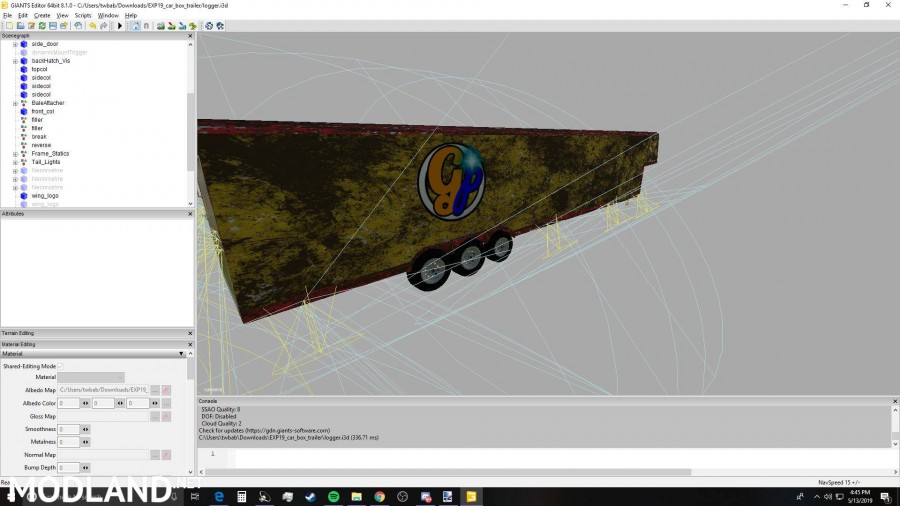The image size is (900, 506).
Task: Select the foliage tree tool icon
Action: [x=193, y=26]
